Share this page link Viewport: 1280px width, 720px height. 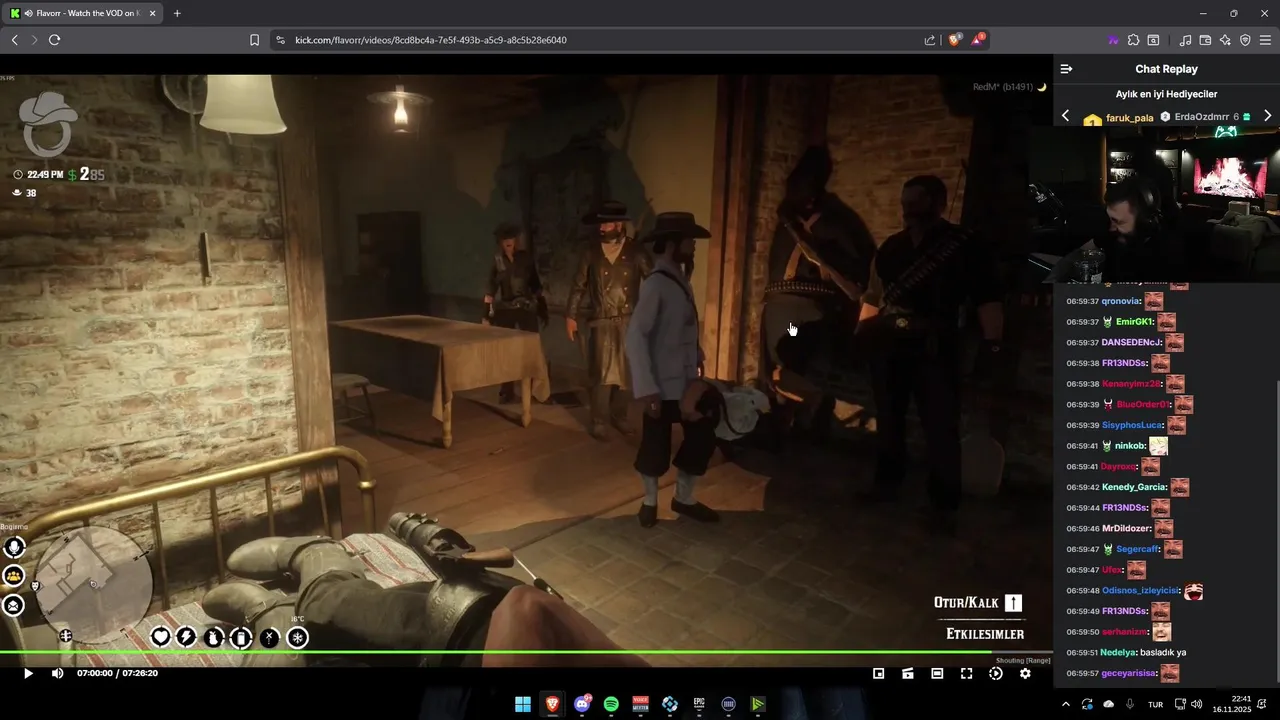(930, 40)
